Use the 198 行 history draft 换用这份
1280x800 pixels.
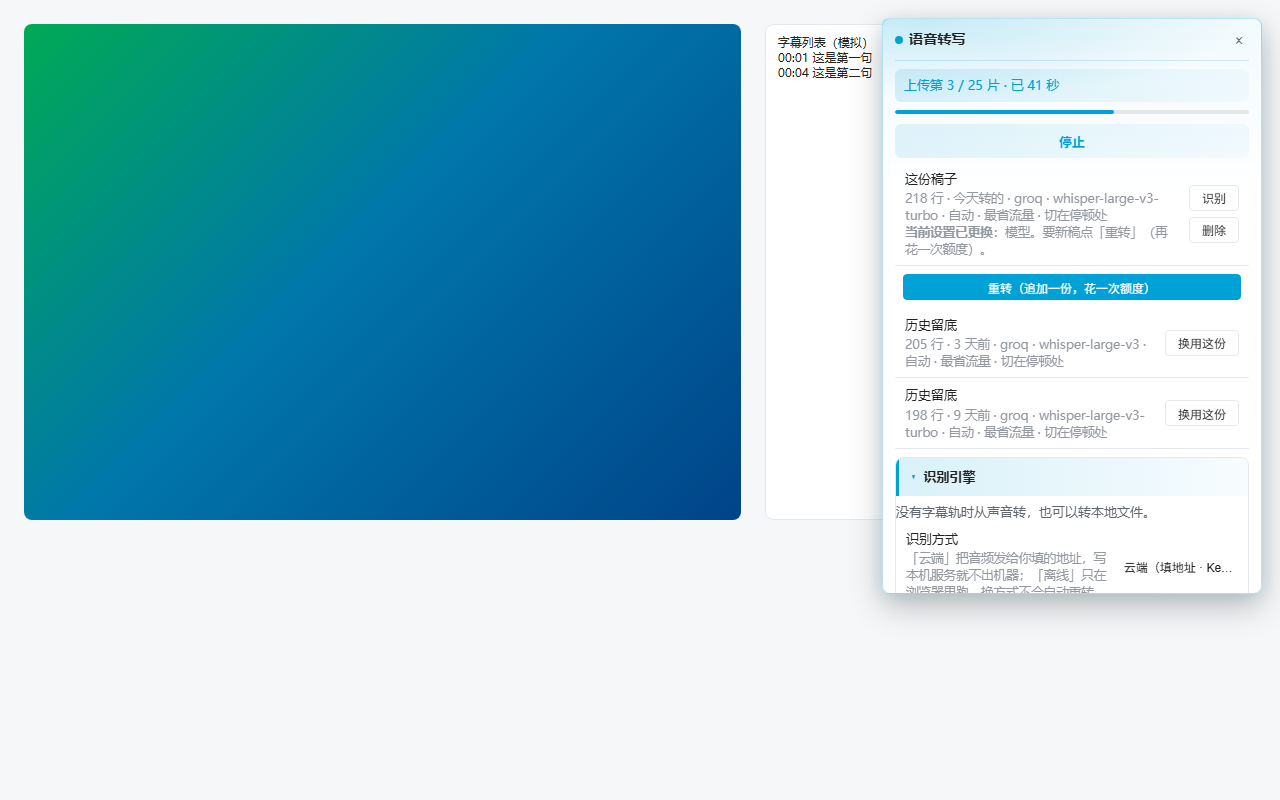point(1202,413)
